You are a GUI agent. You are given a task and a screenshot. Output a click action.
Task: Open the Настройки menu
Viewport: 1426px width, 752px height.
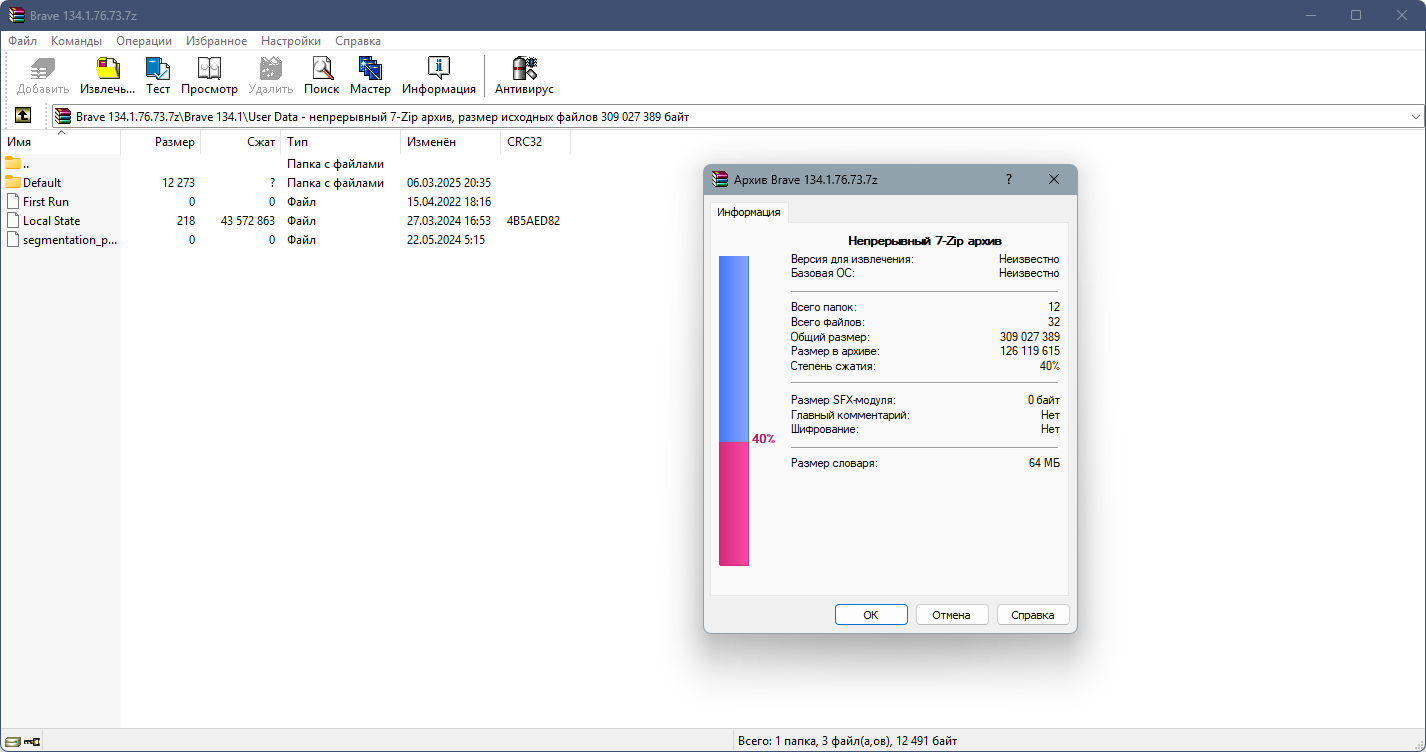291,41
